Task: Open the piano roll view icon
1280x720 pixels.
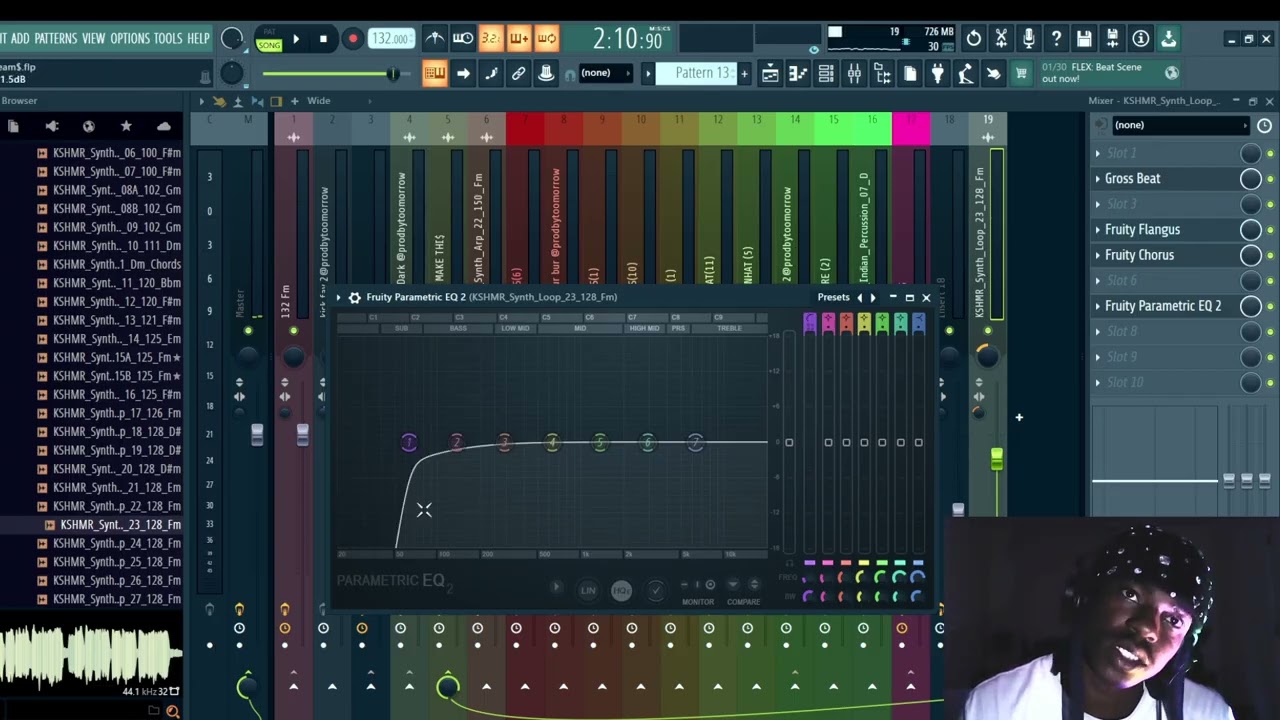Action: coord(798,73)
